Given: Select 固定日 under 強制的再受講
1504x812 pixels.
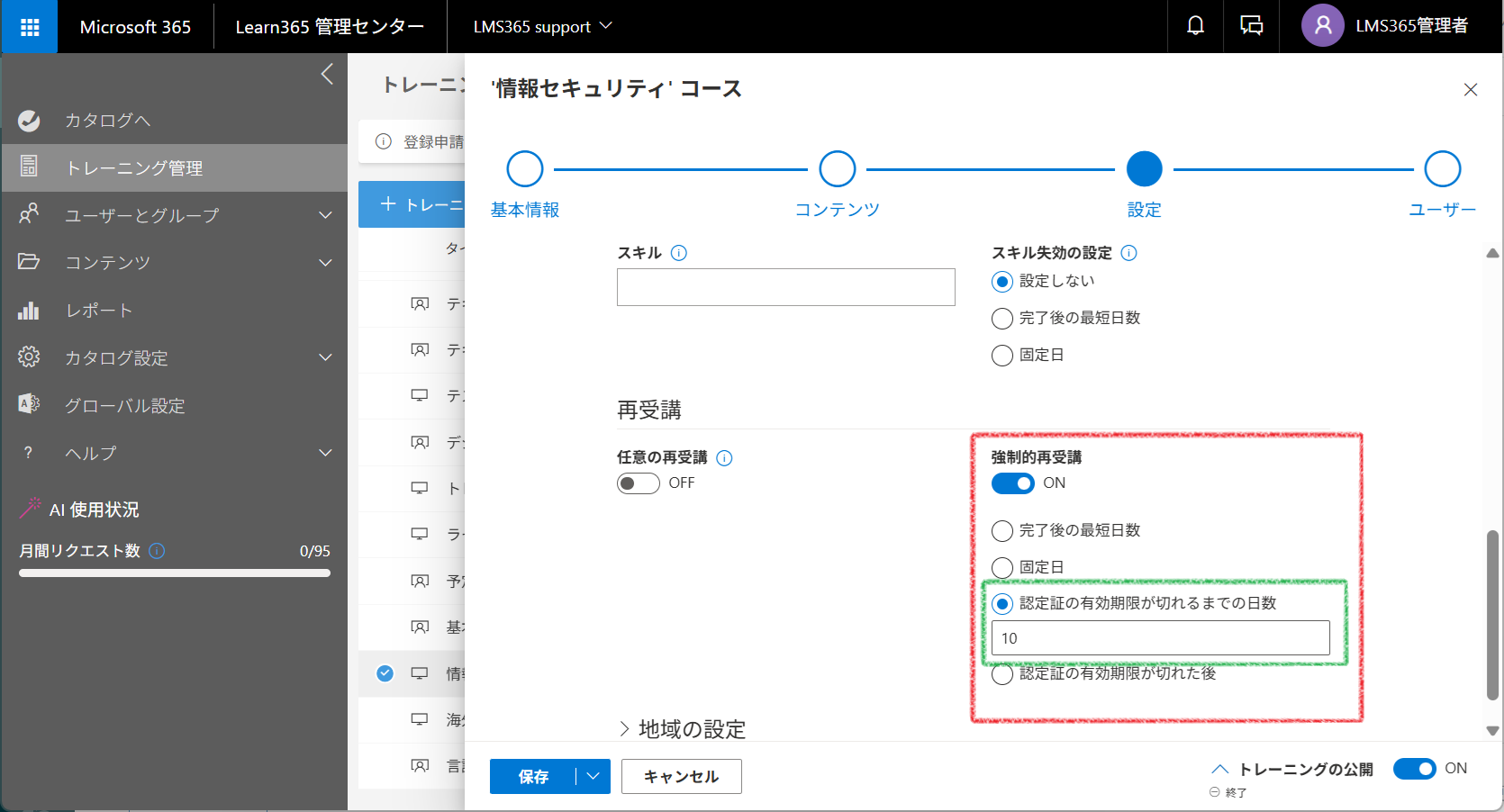Looking at the screenshot, I should [x=1002, y=568].
